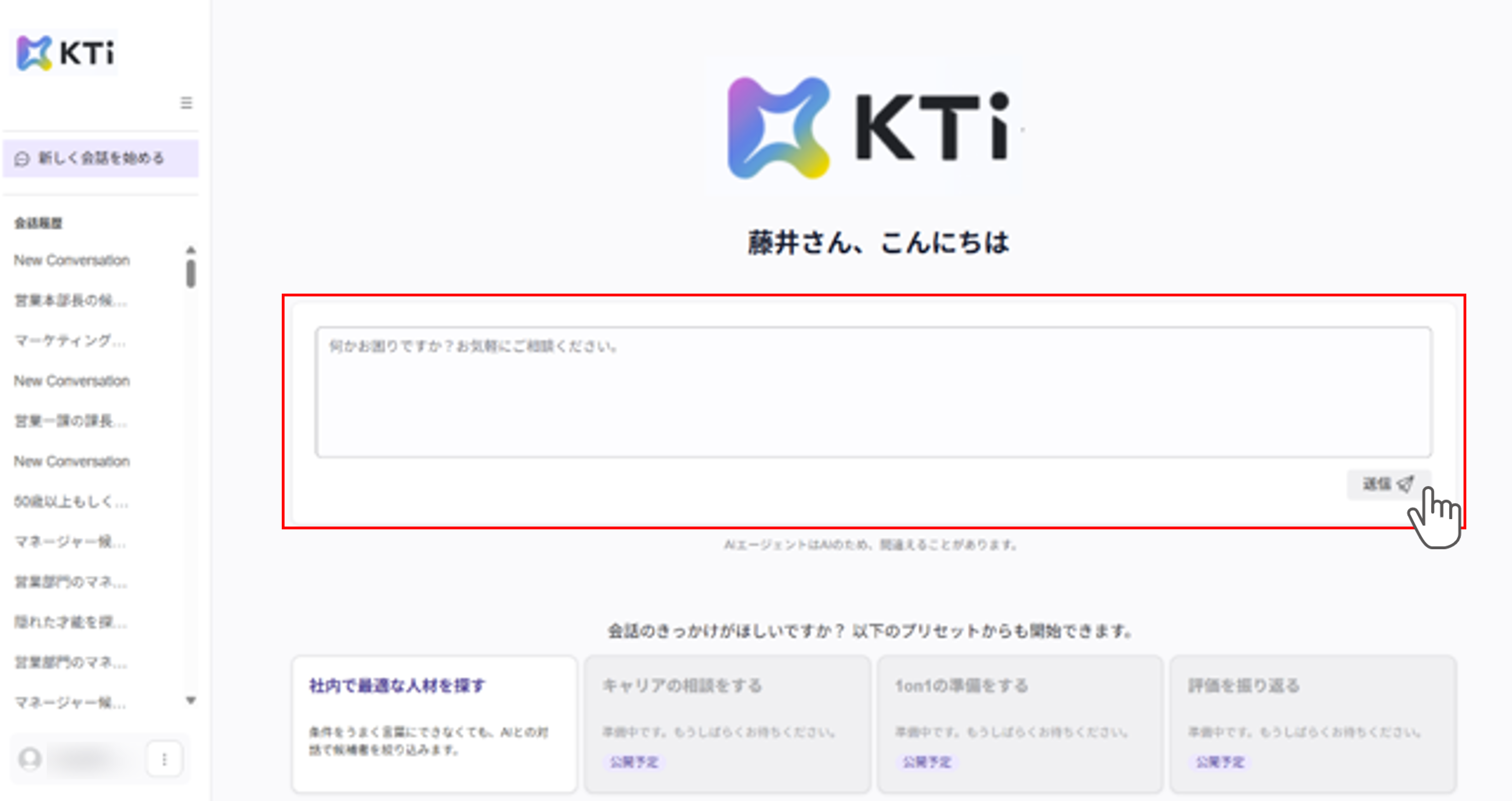Focus the message input box 何かお困りですか
Image resolution: width=1512 pixels, height=801 pixels.
tap(874, 392)
